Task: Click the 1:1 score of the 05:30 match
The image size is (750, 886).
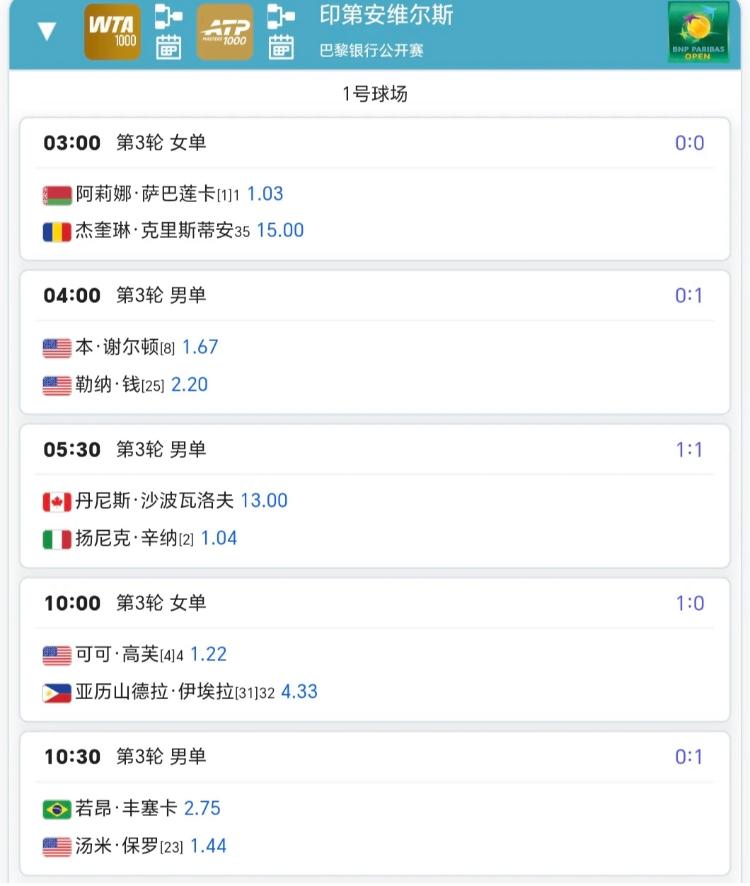Action: pyautogui.click(x=689, y=450)
